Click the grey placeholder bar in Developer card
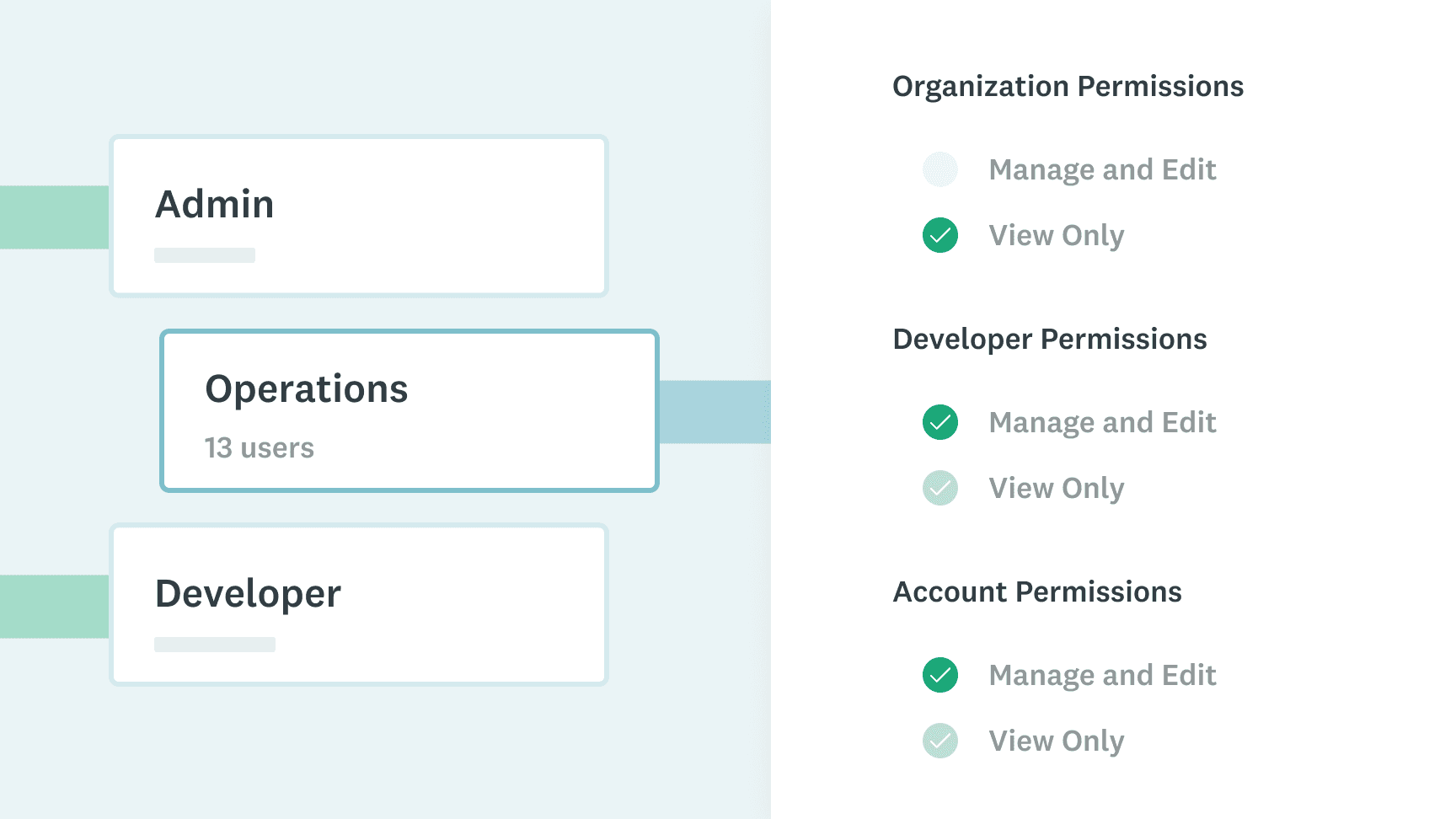Screen dimensions: 1456x819 [215, 645]
